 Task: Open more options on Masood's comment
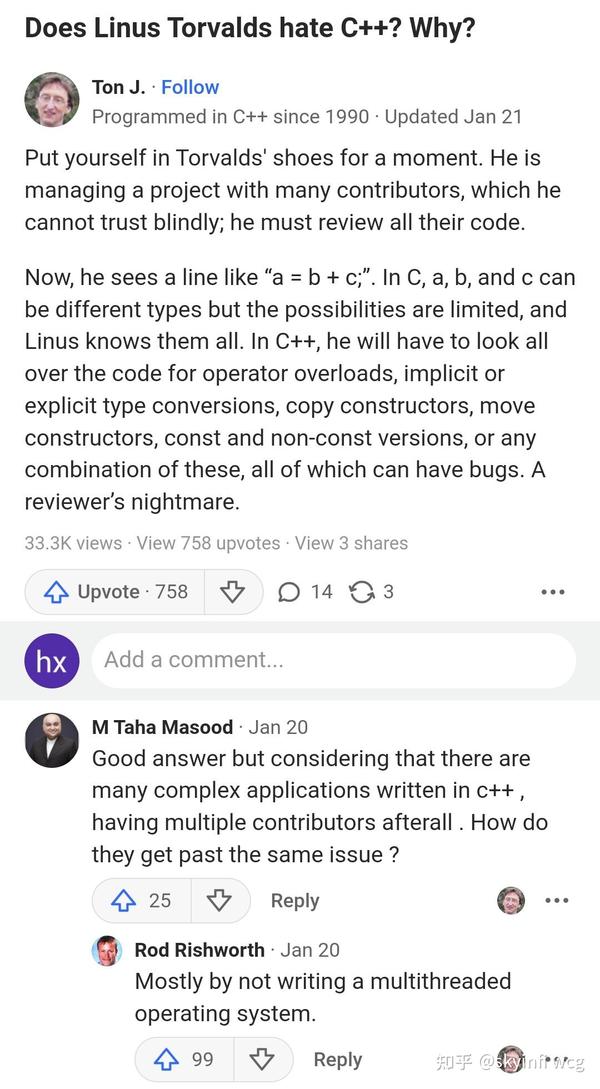(557, 900)
